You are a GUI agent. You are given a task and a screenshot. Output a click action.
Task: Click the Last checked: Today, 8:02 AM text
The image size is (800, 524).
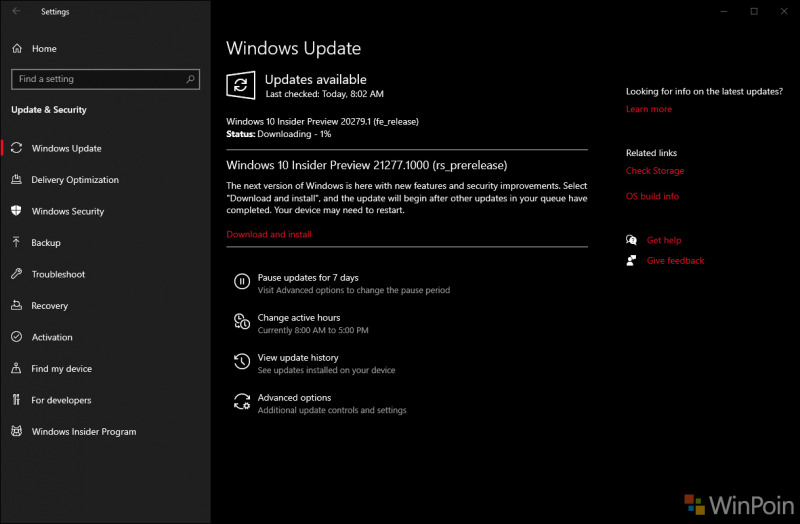[x=324, y=94]
